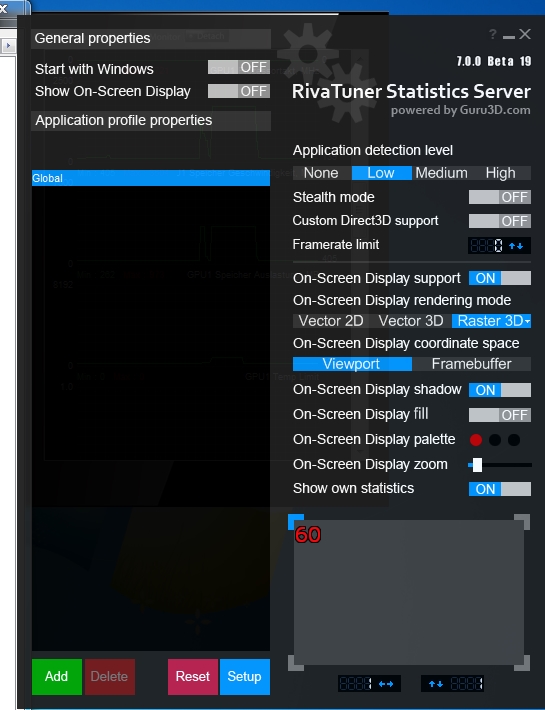Viewport: 545px width, 710px height.
Task: Set application detection level to Medium
Action: [x=441, y=173]
